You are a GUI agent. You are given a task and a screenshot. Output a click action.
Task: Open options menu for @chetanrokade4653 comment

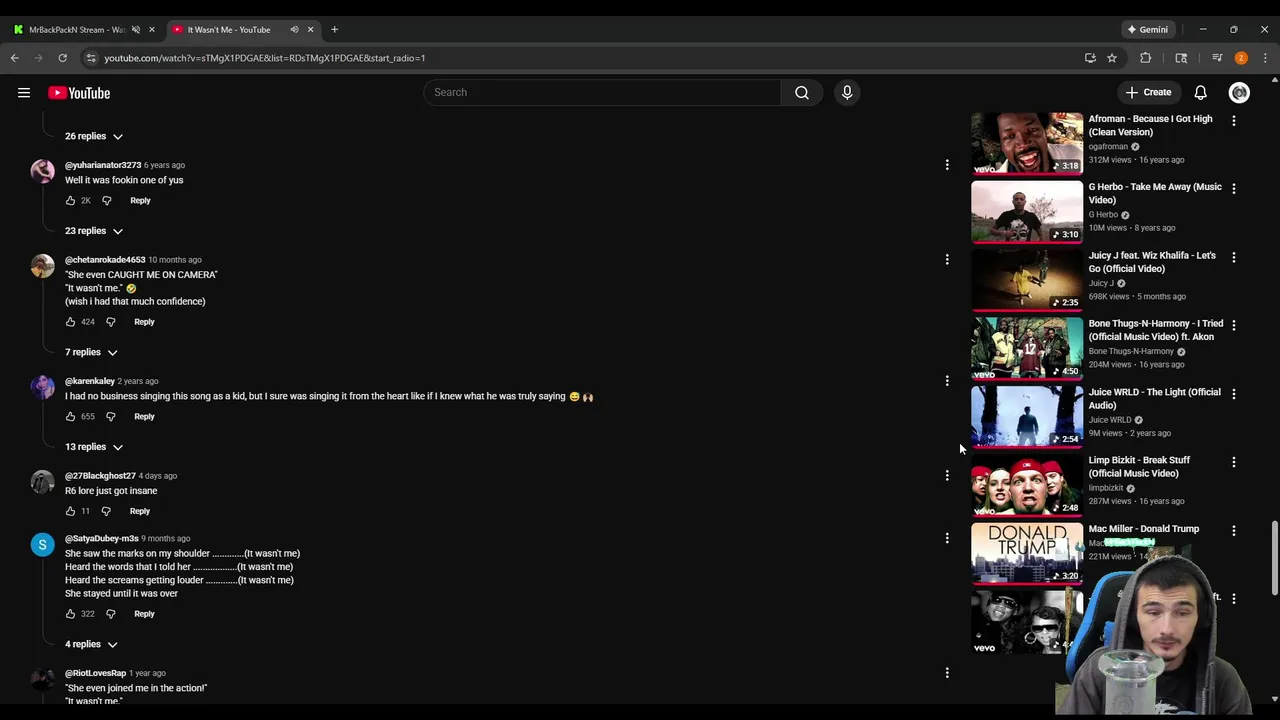click(947, 259)
